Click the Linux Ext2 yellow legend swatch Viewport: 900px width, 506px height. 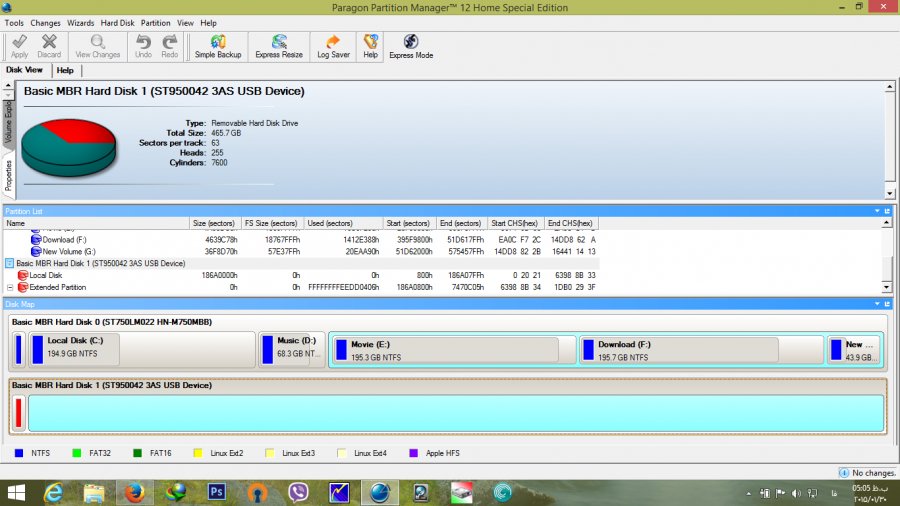198,453
